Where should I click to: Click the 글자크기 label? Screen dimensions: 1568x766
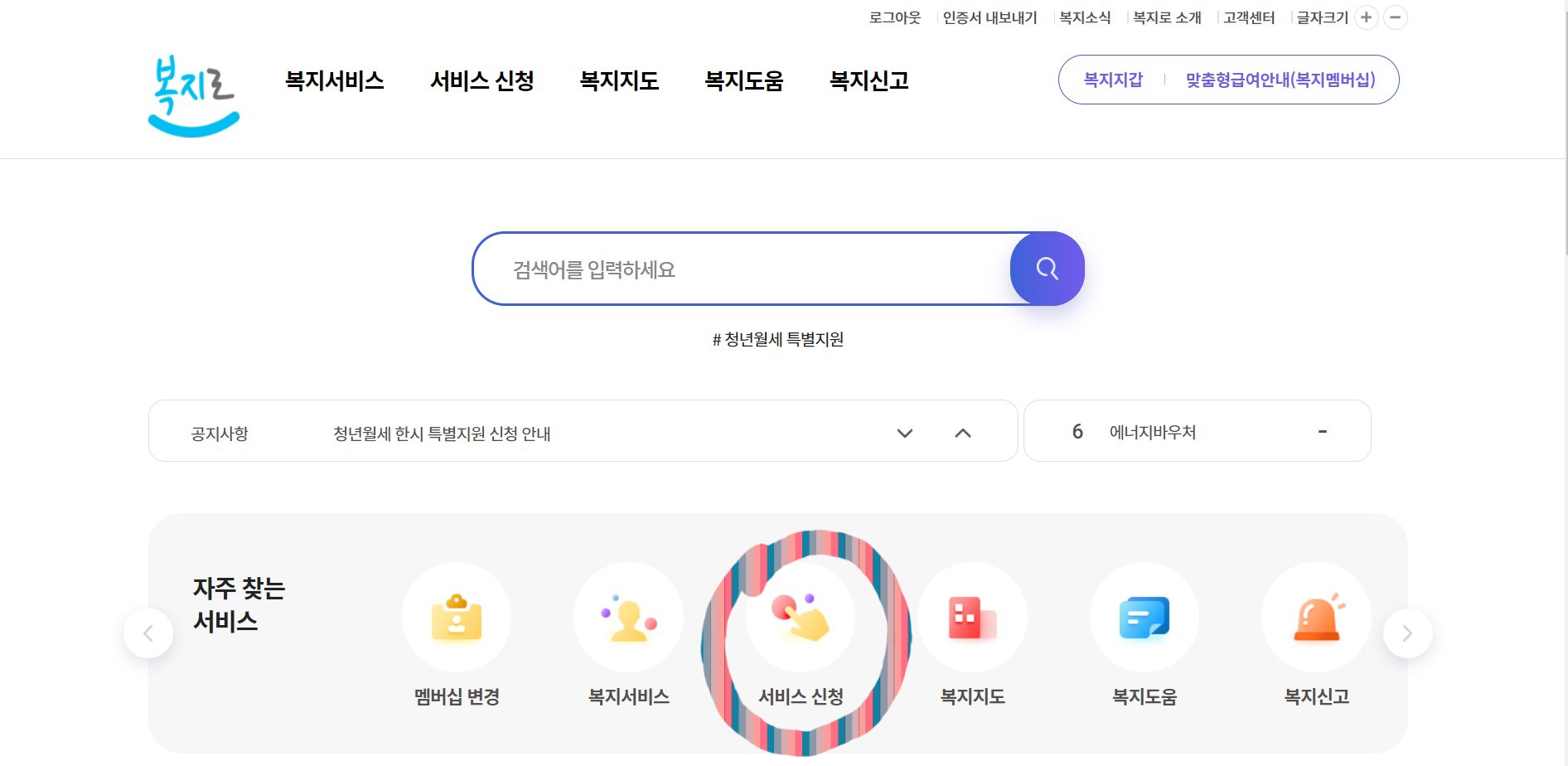[x=1323, y=17]
